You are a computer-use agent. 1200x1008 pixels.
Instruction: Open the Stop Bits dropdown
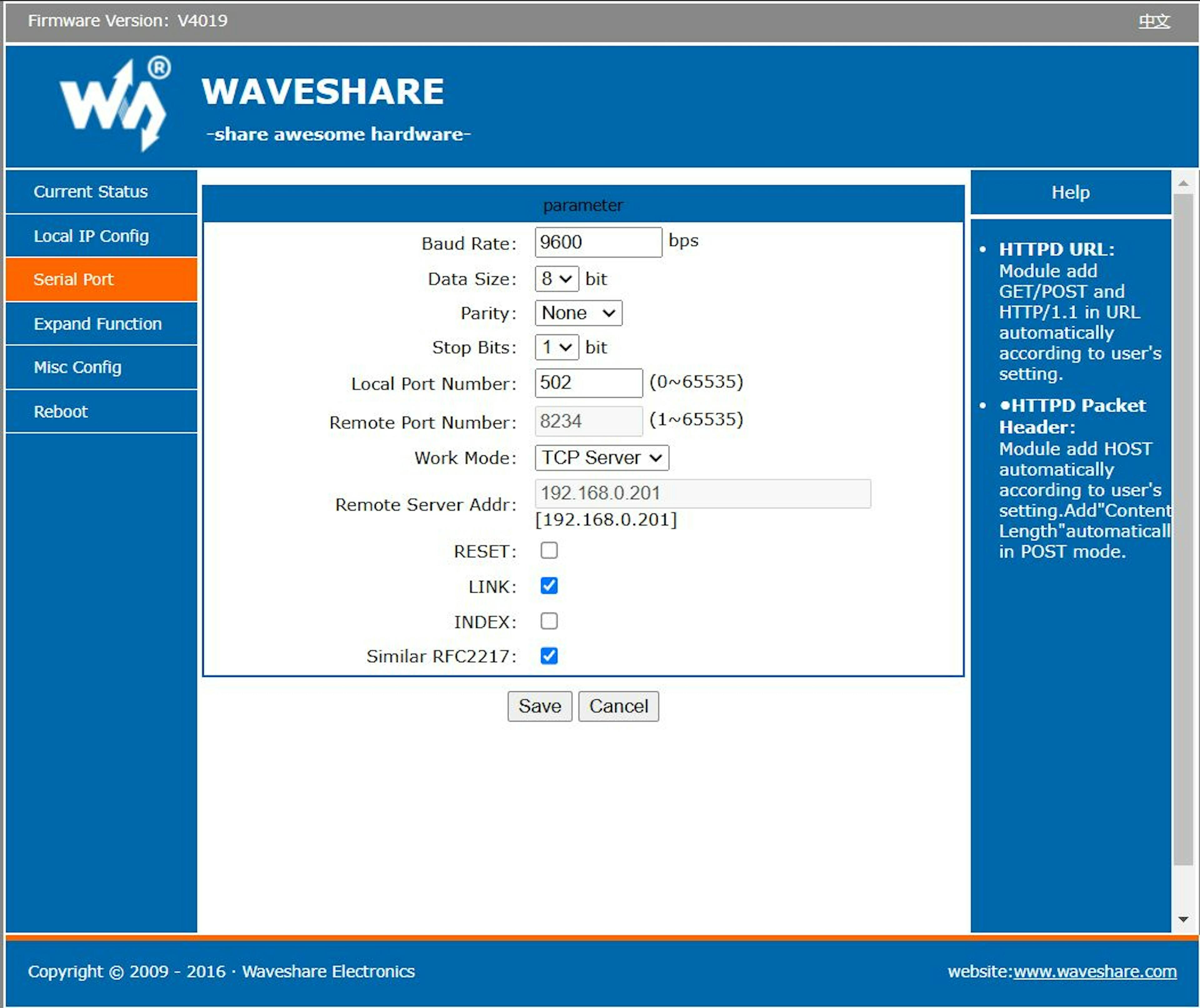tap(556, 347)
